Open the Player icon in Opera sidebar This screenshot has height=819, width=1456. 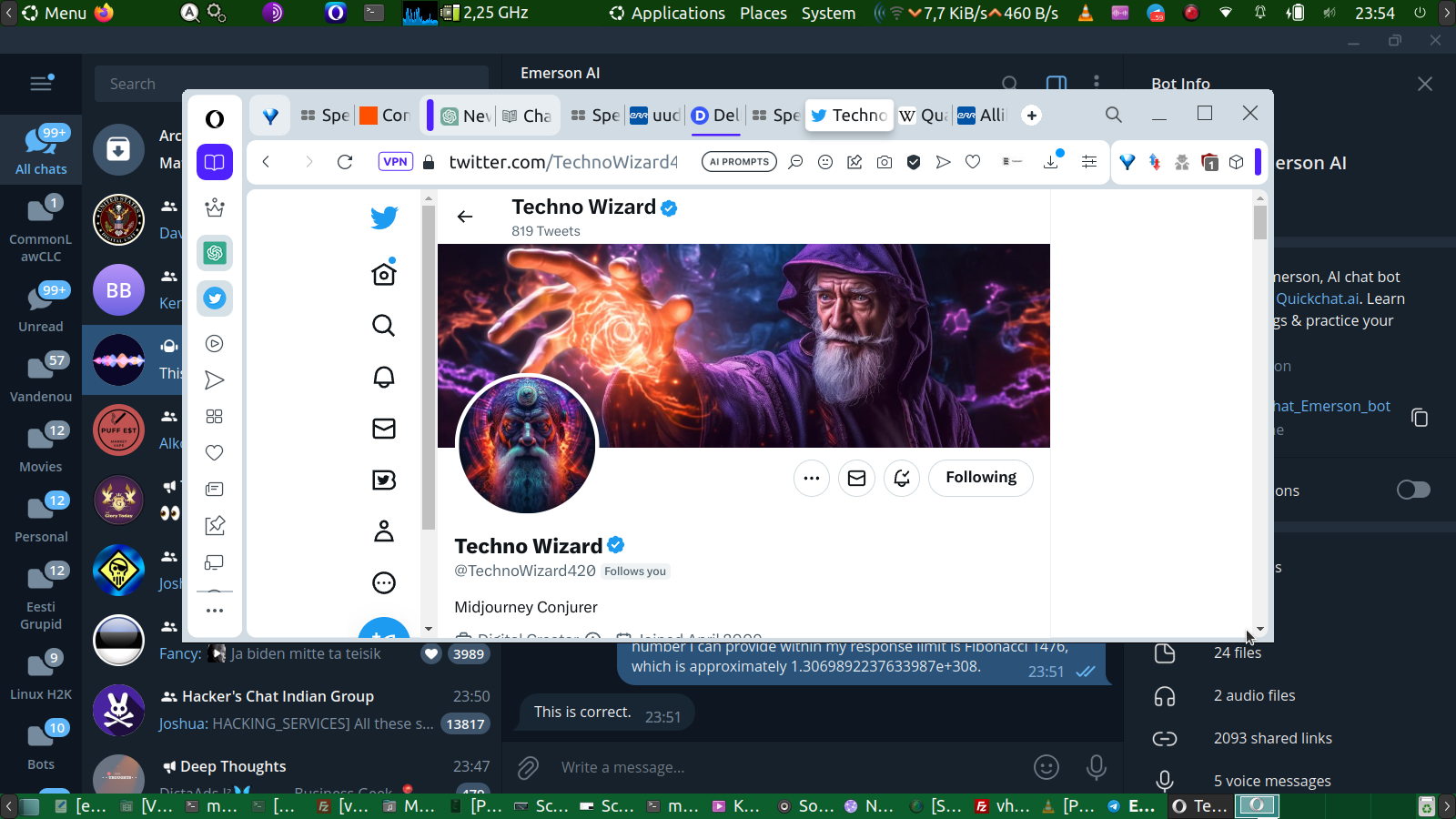coord(215,344)
